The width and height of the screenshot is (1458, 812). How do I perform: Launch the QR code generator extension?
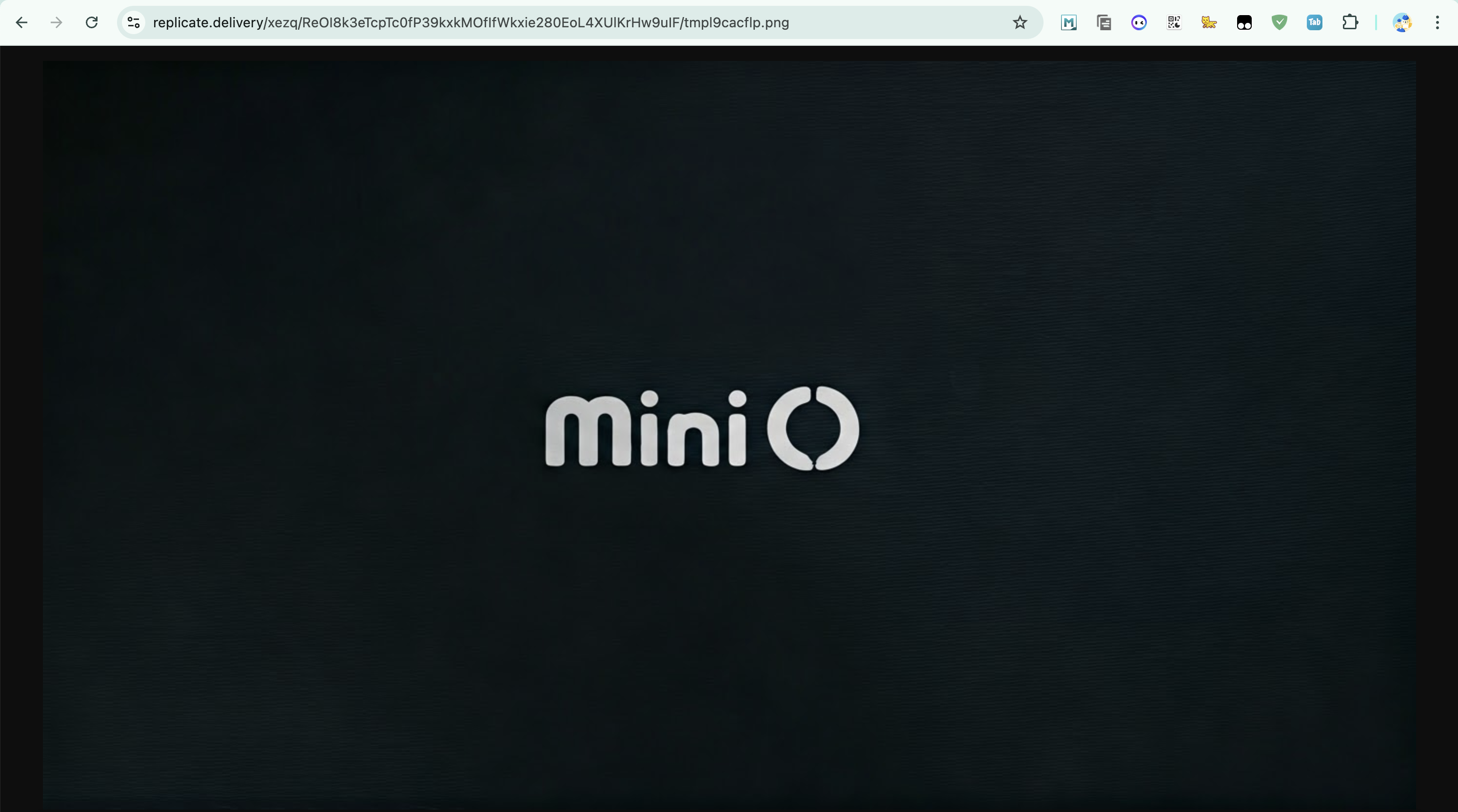point(1174,22)
